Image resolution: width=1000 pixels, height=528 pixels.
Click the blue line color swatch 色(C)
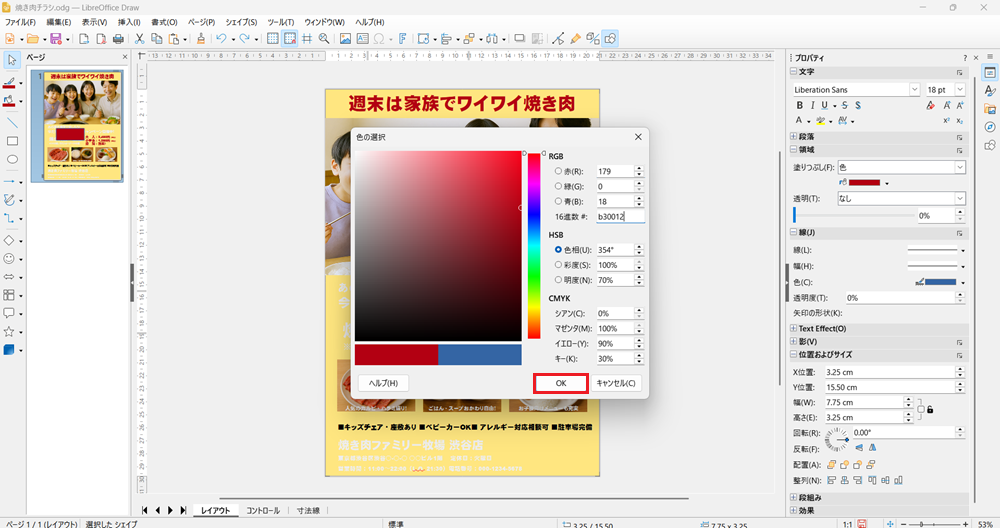coord(940,282)
